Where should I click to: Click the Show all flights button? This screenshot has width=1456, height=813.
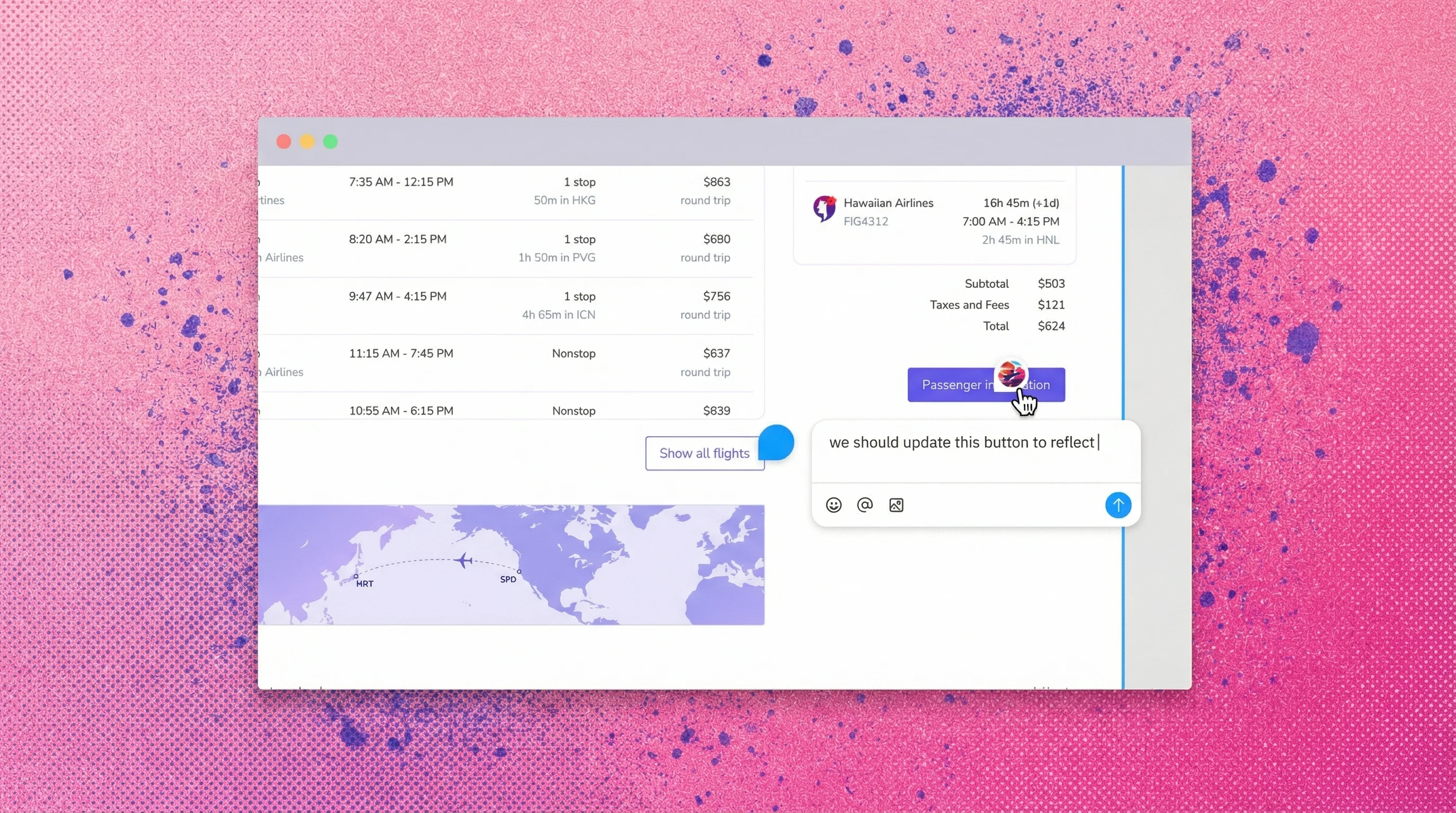pos(704,453)
